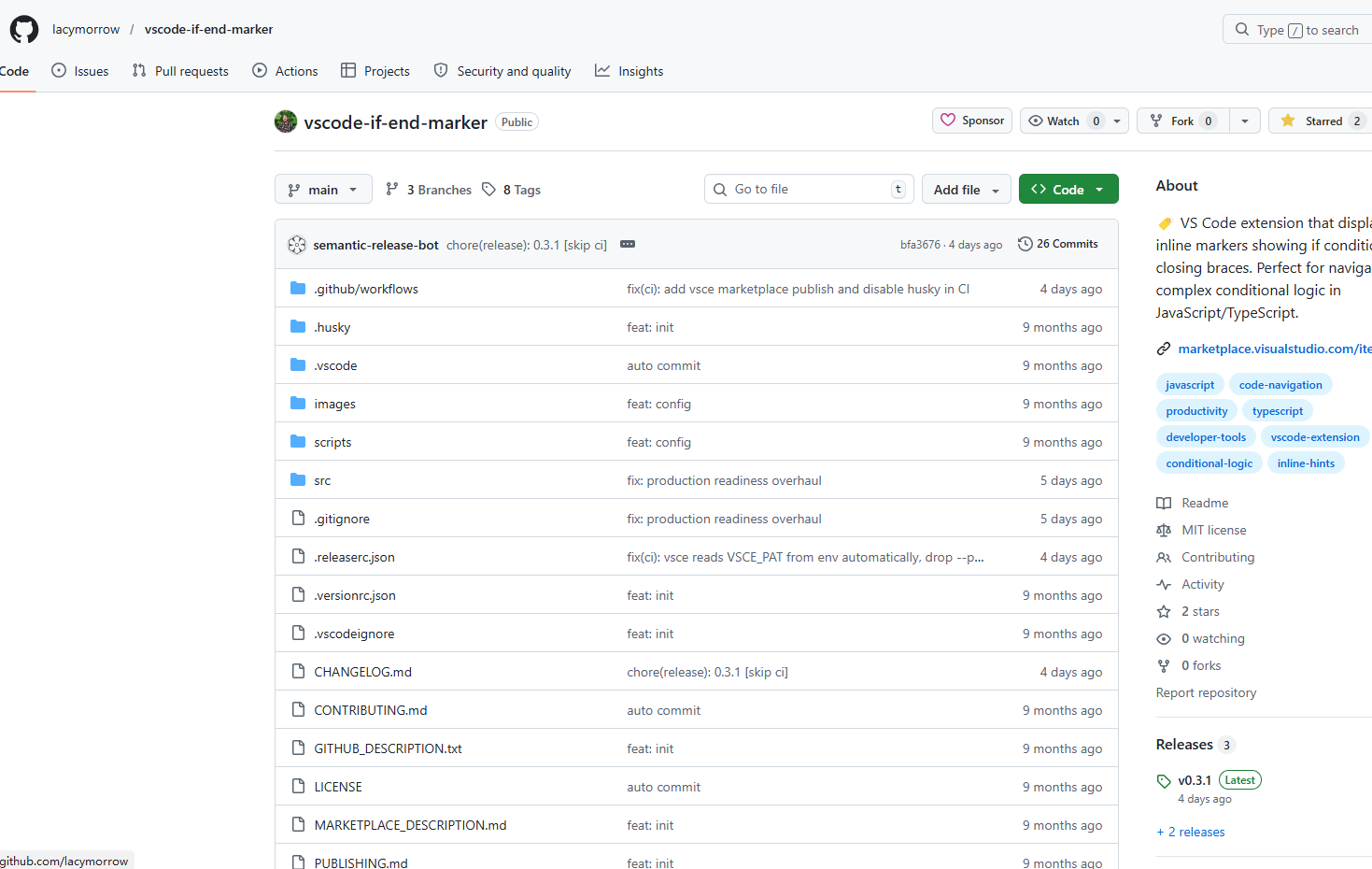The height and width of the screenshot is (869, 1372).
Task: Select the typescript topic tag
Action: [x=1278, y=411]
